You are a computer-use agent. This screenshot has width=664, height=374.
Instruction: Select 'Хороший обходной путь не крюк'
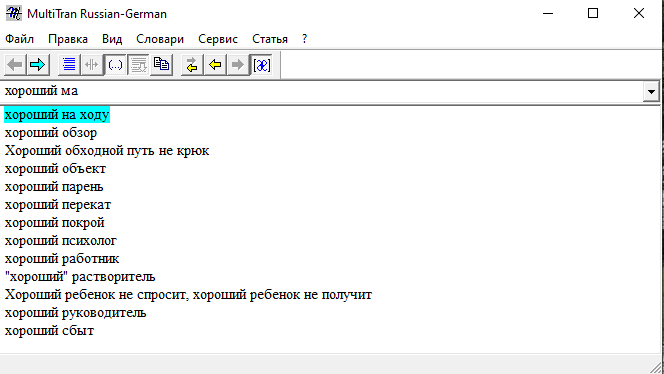point(107,151)
